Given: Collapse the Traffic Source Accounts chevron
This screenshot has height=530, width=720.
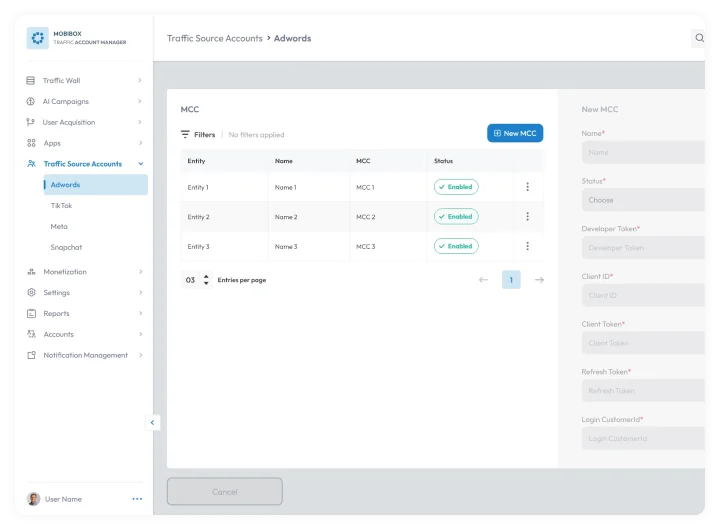Looking at the screenshot, I should pyautogui.click(x=141, y=164).
